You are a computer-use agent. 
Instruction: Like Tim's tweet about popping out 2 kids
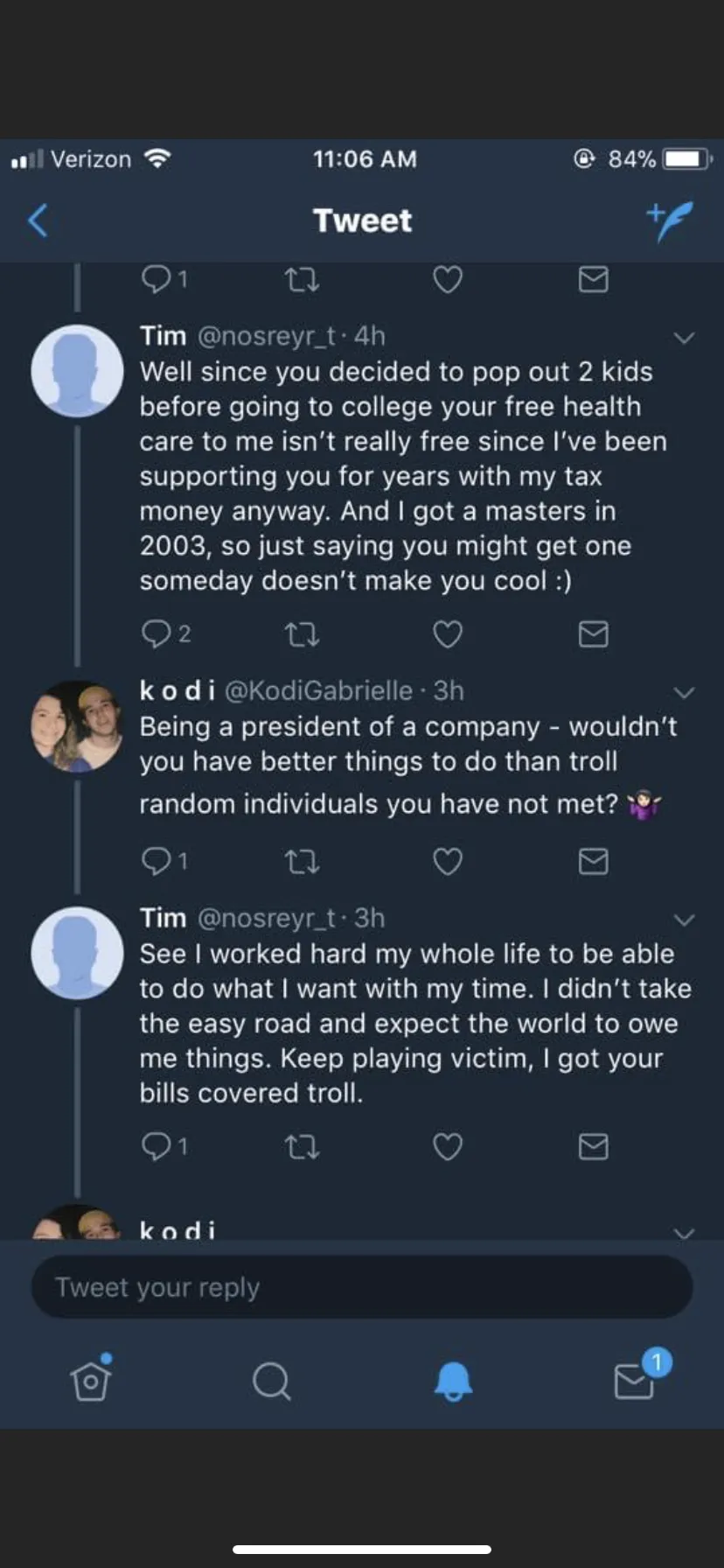pyautogui.click(x=448, y=633)
